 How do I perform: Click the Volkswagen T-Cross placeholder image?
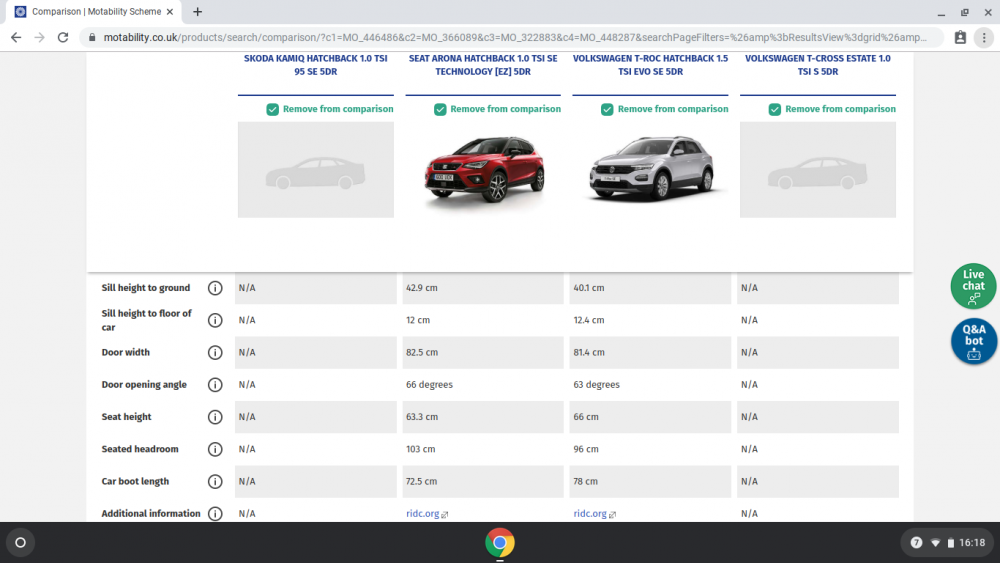818,170
